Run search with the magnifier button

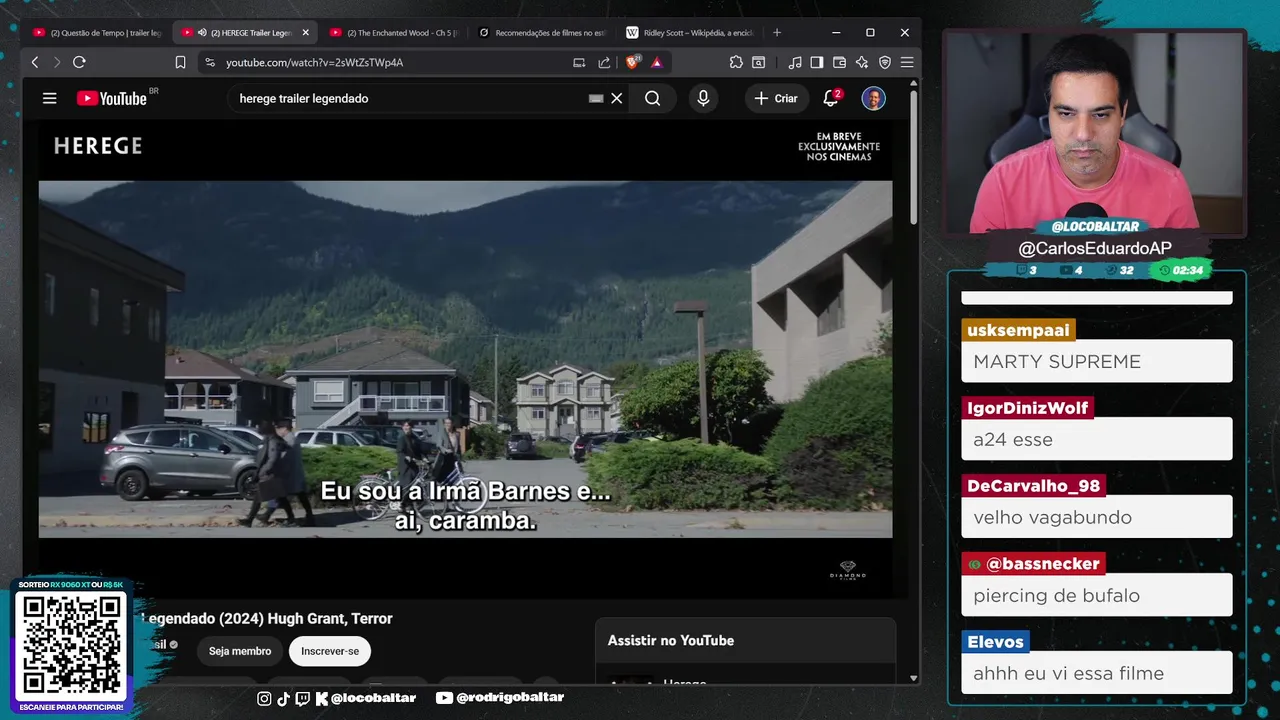click(x=652, y=98)
